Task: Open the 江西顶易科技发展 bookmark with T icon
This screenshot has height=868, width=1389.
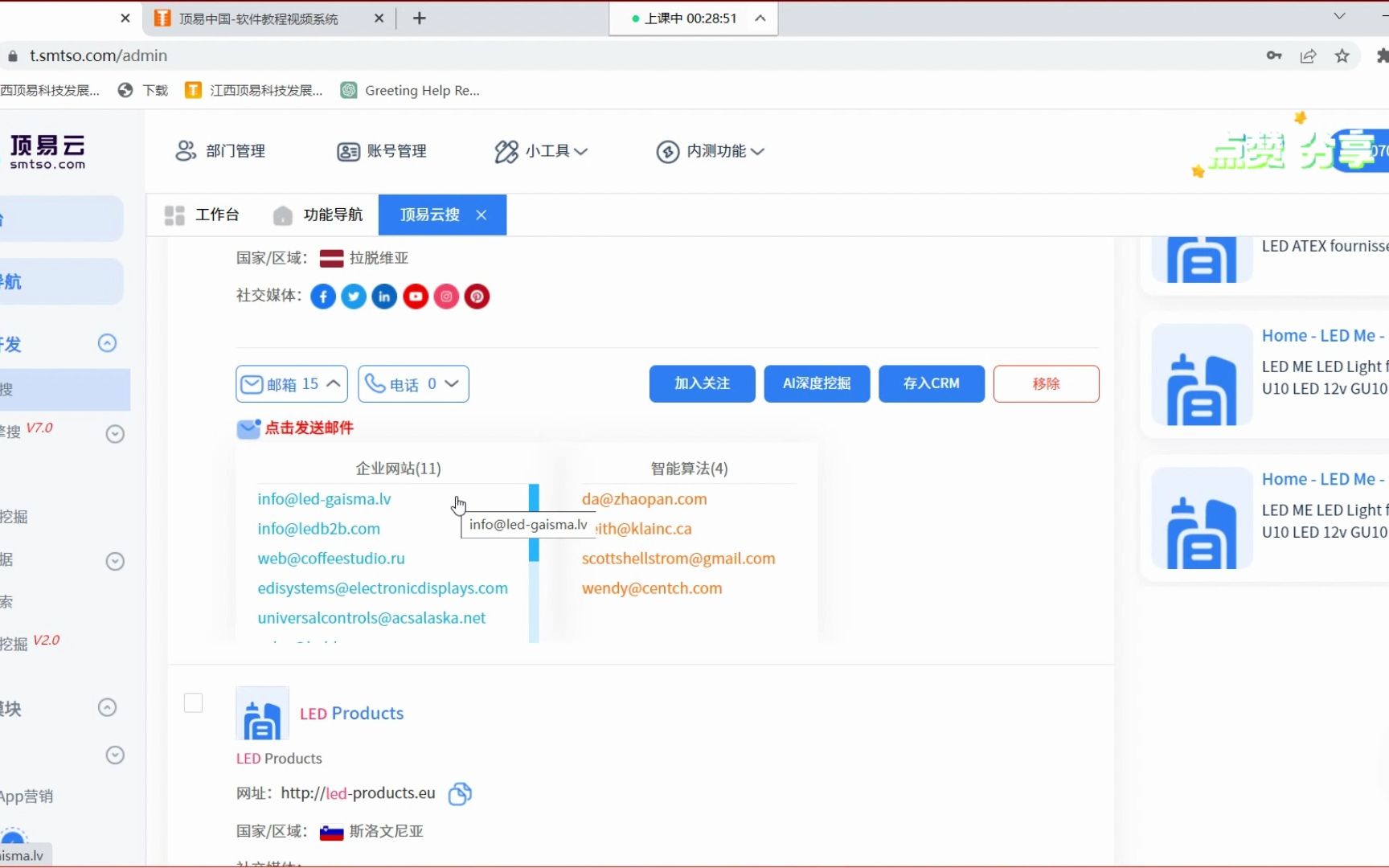Action: (254, 91)
